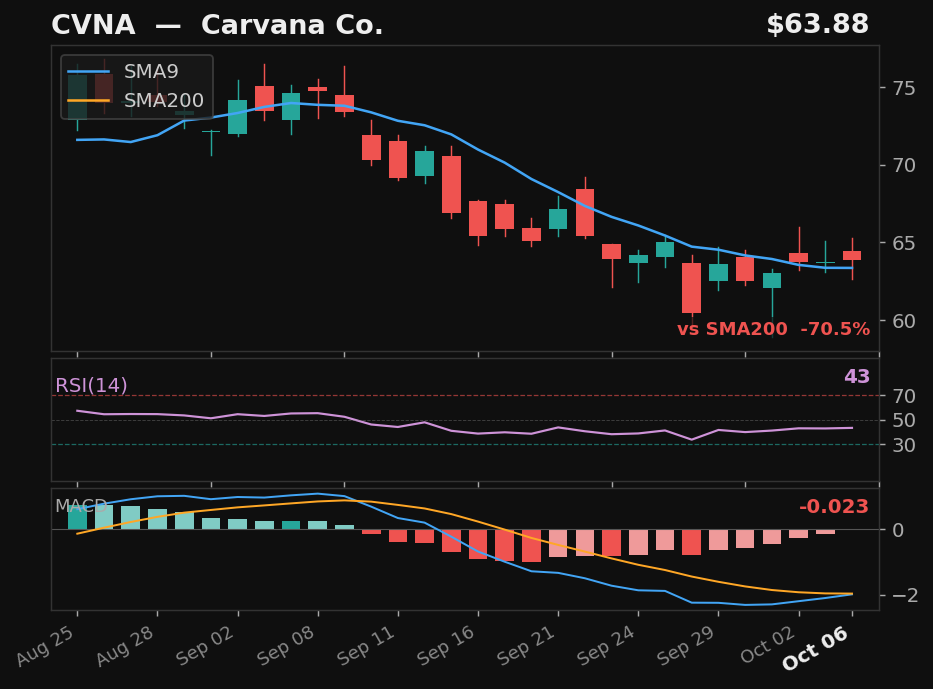Click the SMA9 blue line swatch in legend

(x=89, y=72)
